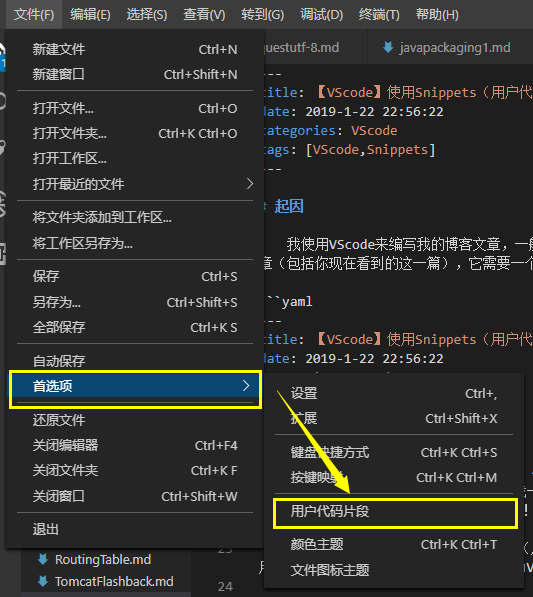Open the 调试(D) menu
This screenshot has width=533, height=597.
[321, 14]
